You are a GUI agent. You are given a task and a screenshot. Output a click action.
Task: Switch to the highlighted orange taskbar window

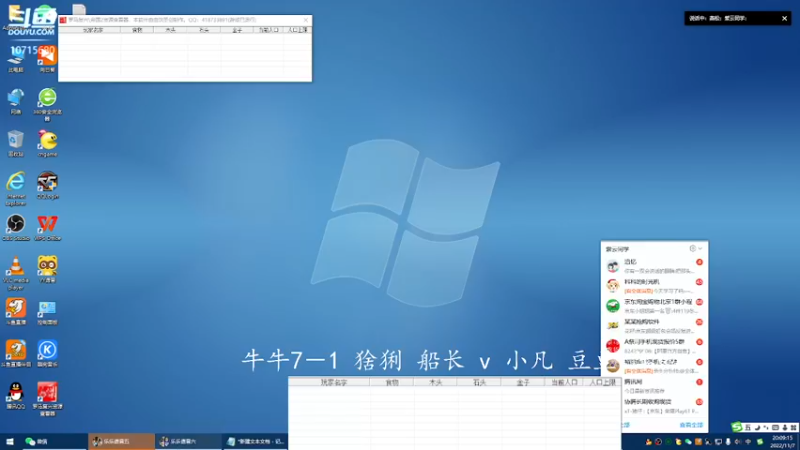(121, 441)
